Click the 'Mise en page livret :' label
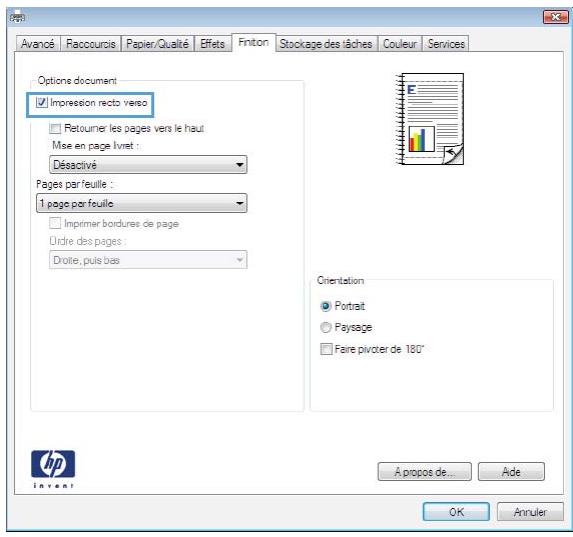573x537 pixels. (x=95, y=145)
